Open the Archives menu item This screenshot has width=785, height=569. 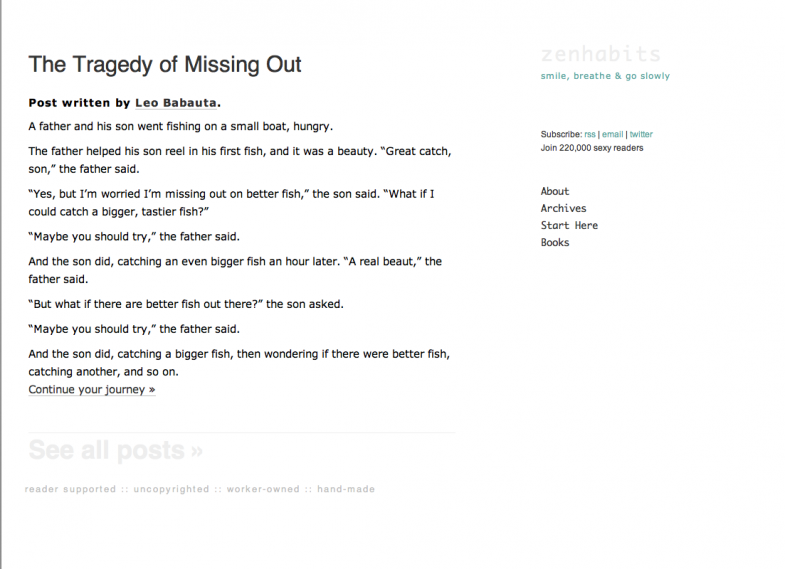[563, 208]
